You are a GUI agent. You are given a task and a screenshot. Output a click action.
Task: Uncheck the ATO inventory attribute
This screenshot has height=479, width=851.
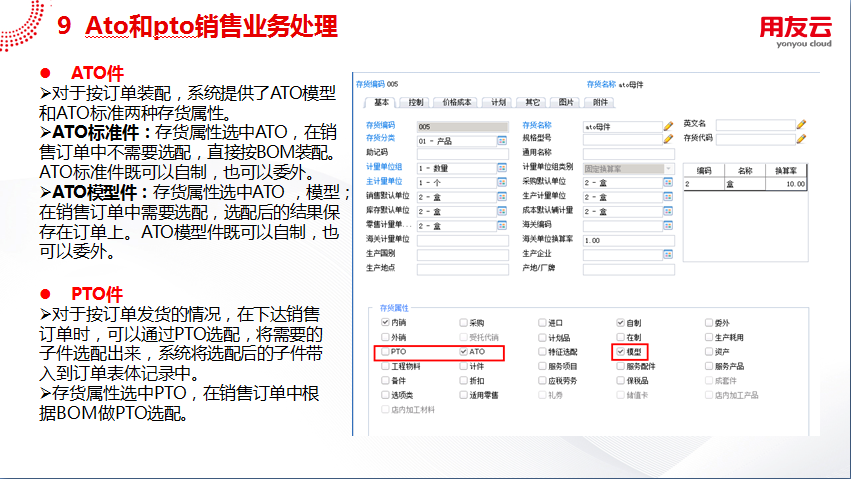click(x=463, y=352)
